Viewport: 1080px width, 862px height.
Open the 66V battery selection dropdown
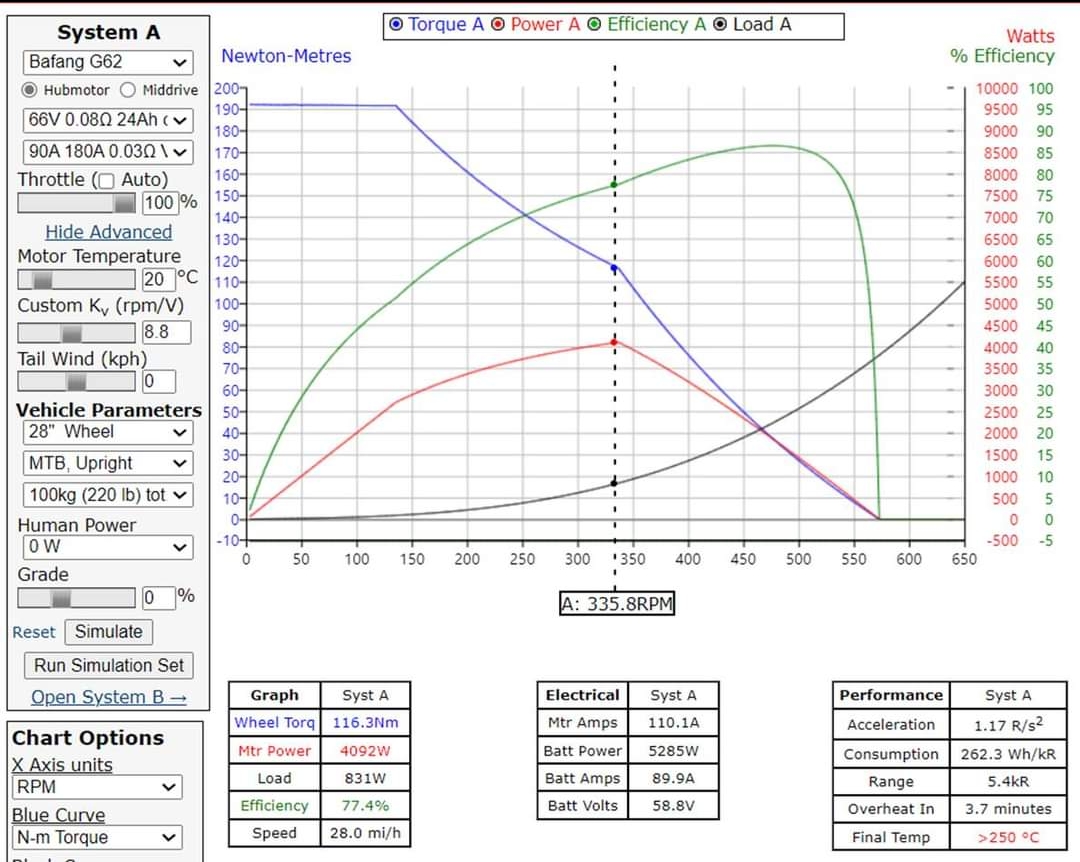[107, 120]
